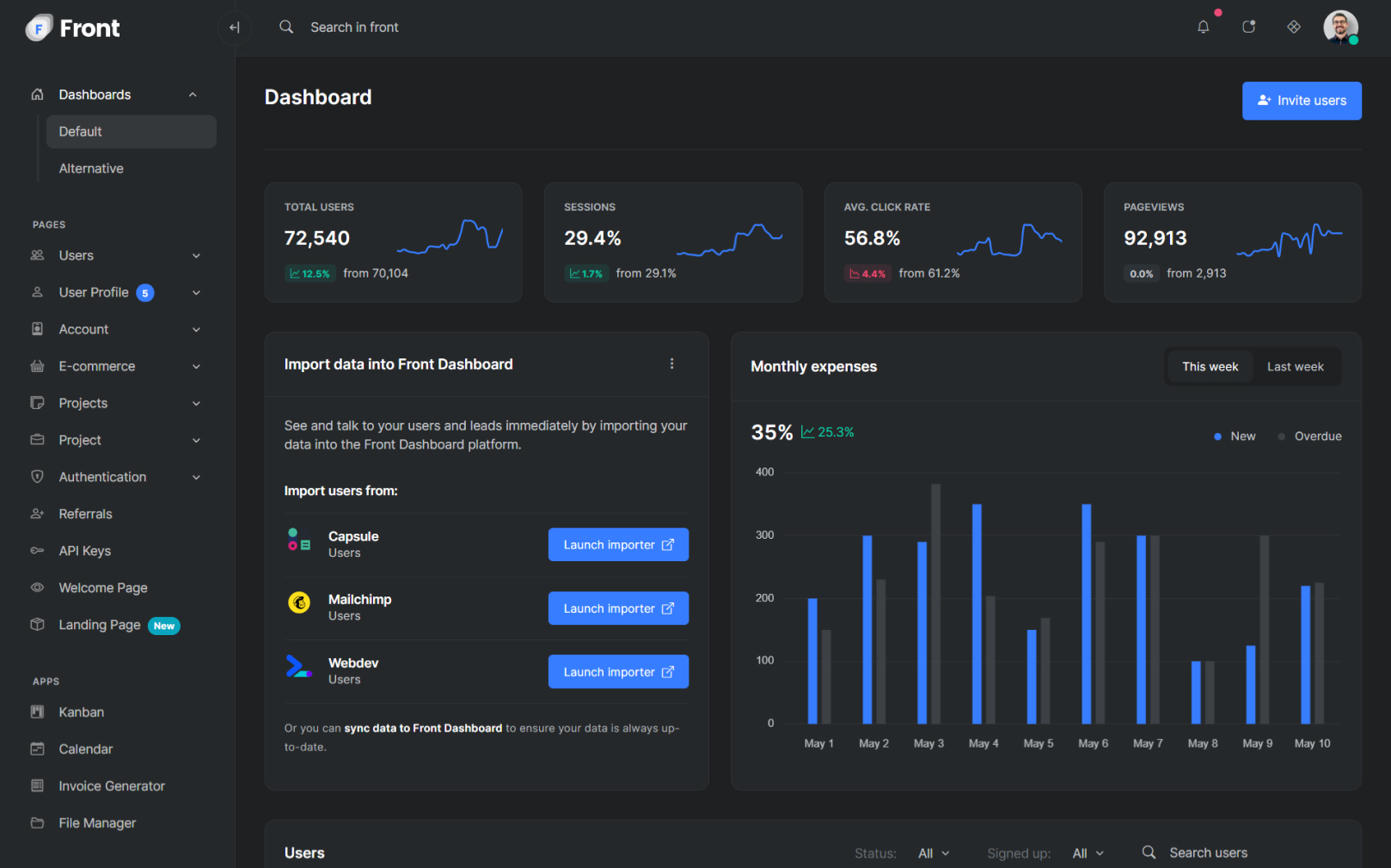This screenshot has height=868, width=1391.
Task: Open the three-dot menu on import card
Action: pos(671,364)
